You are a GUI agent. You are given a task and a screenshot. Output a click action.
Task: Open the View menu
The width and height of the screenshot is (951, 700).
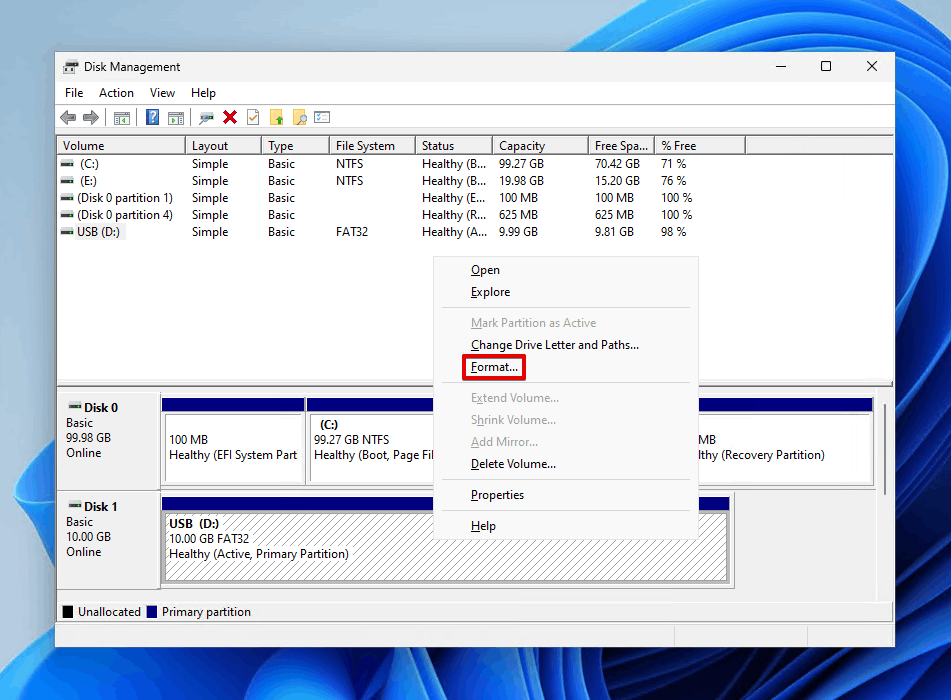(163, 93)
